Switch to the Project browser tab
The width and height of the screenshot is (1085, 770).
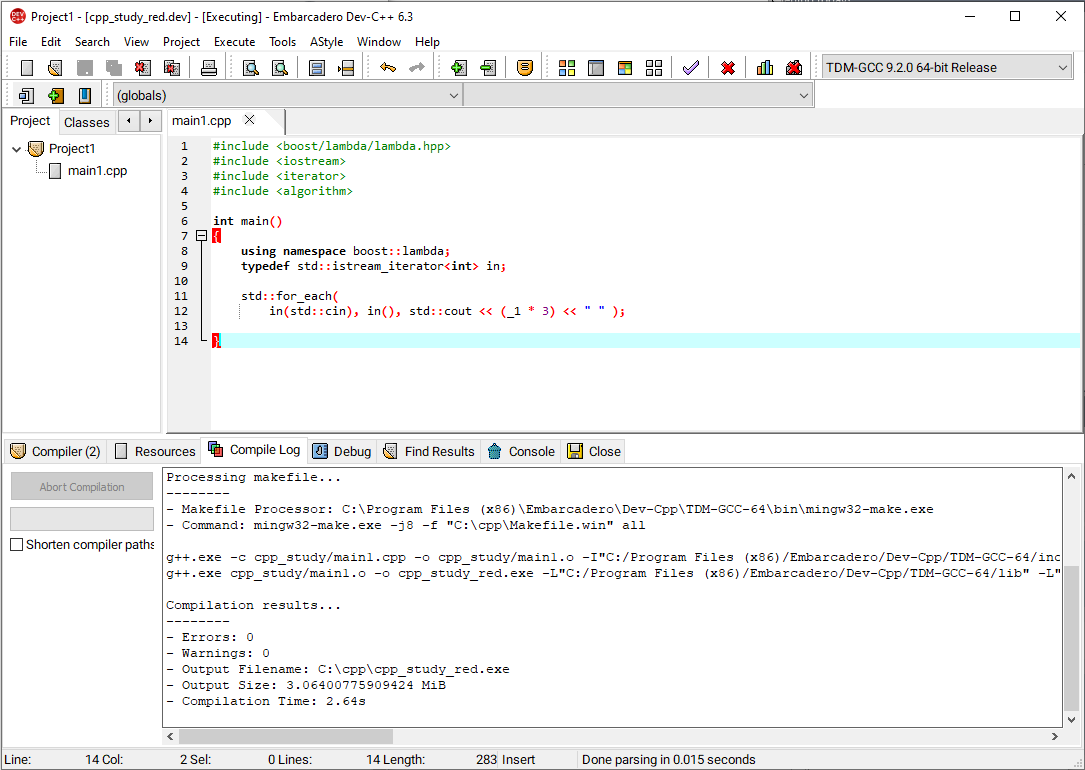pos(30,121)
